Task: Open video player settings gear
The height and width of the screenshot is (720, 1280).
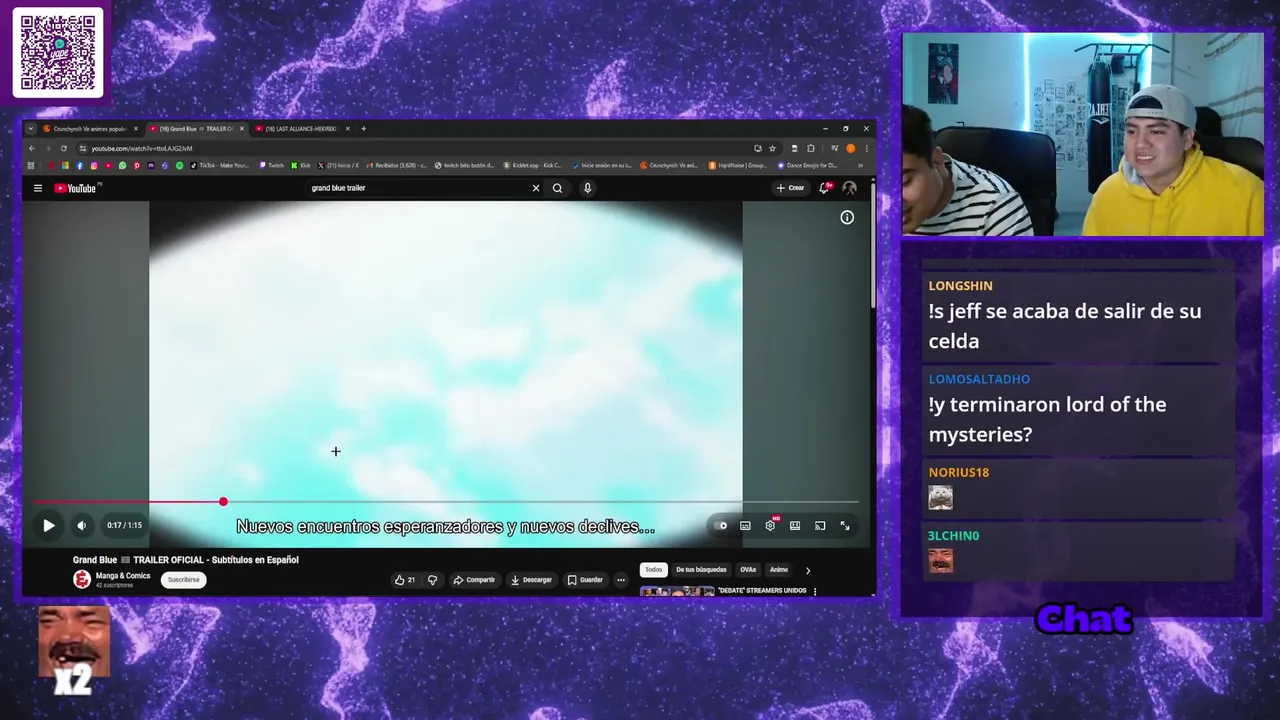Action: 770,525
